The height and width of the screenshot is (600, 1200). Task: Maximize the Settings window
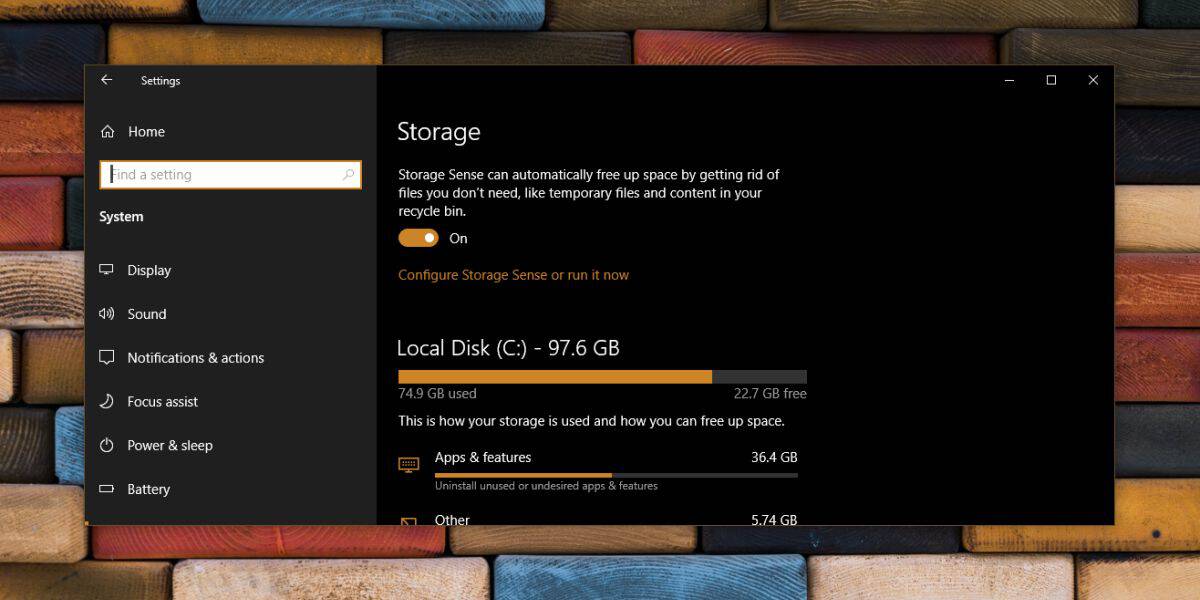[1051, 80]
